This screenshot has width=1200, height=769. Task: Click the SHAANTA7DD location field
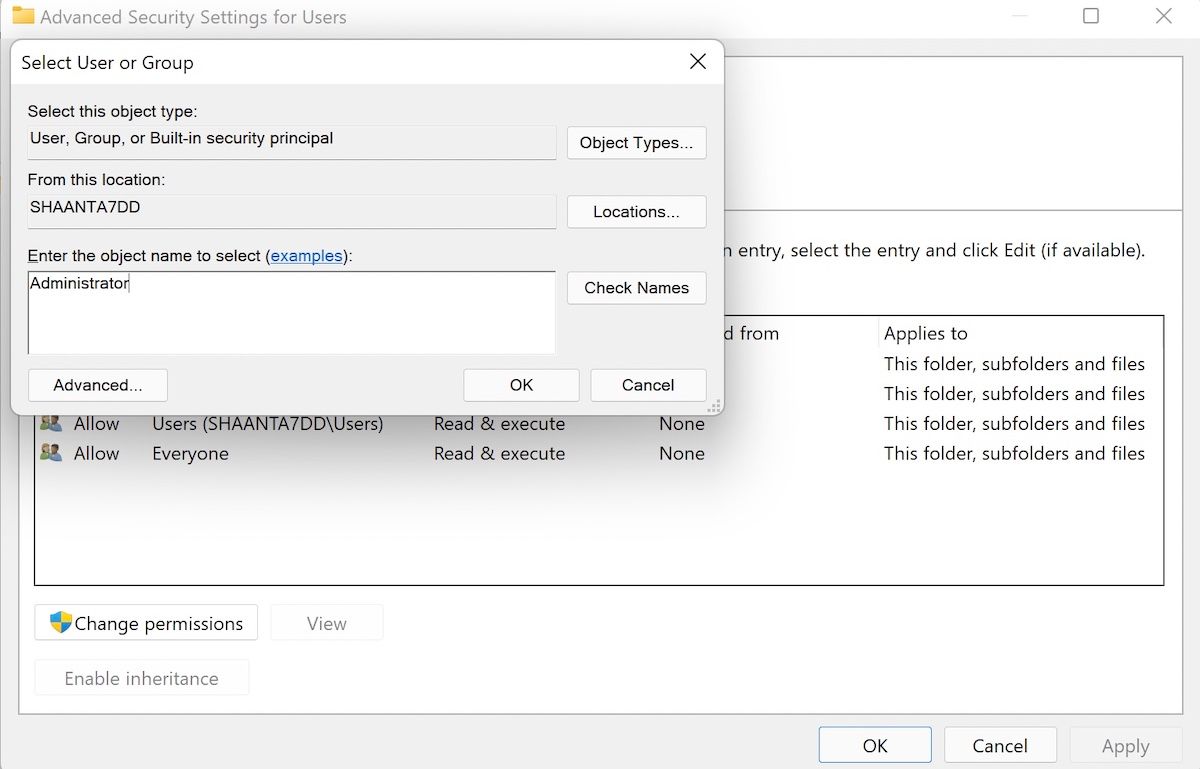click(291, 211)
